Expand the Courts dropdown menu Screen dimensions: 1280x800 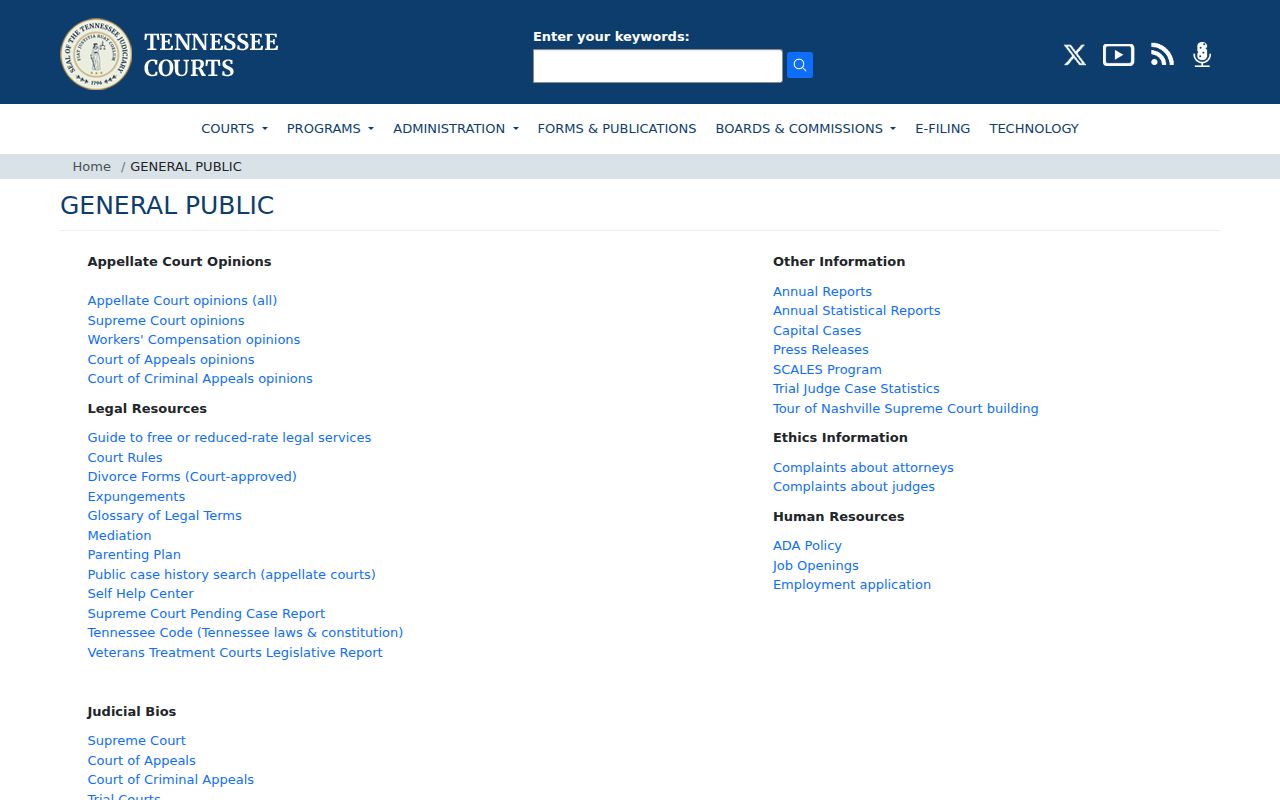[234, 128]
